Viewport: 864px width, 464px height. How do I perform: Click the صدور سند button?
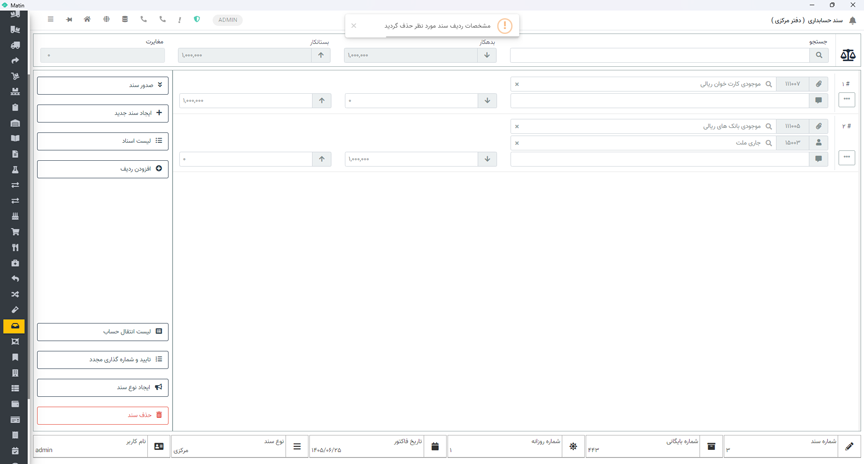(x=103, y=85)
